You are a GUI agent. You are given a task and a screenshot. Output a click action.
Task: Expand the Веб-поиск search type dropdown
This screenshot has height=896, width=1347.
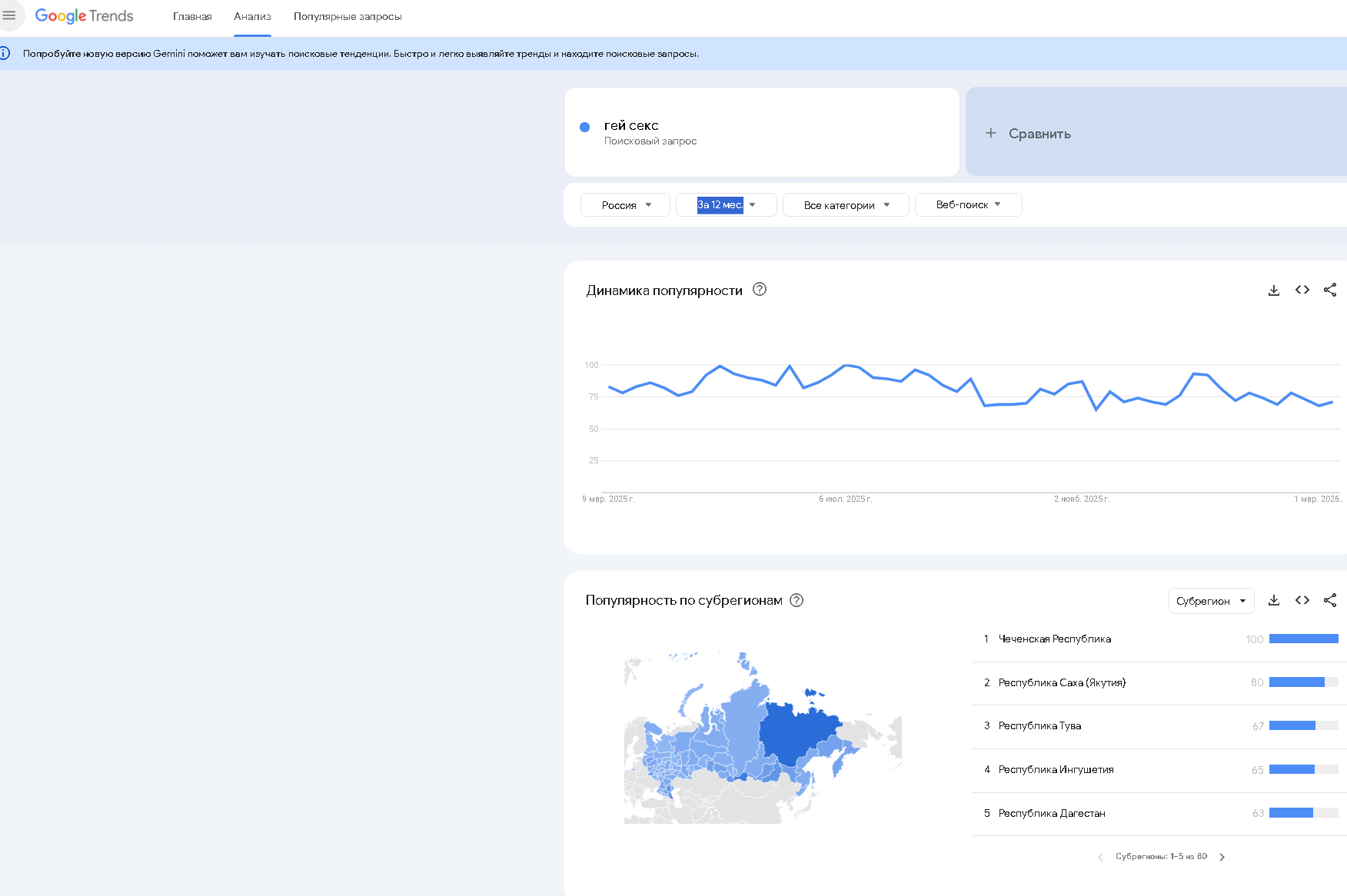click(x=968, y=205)
